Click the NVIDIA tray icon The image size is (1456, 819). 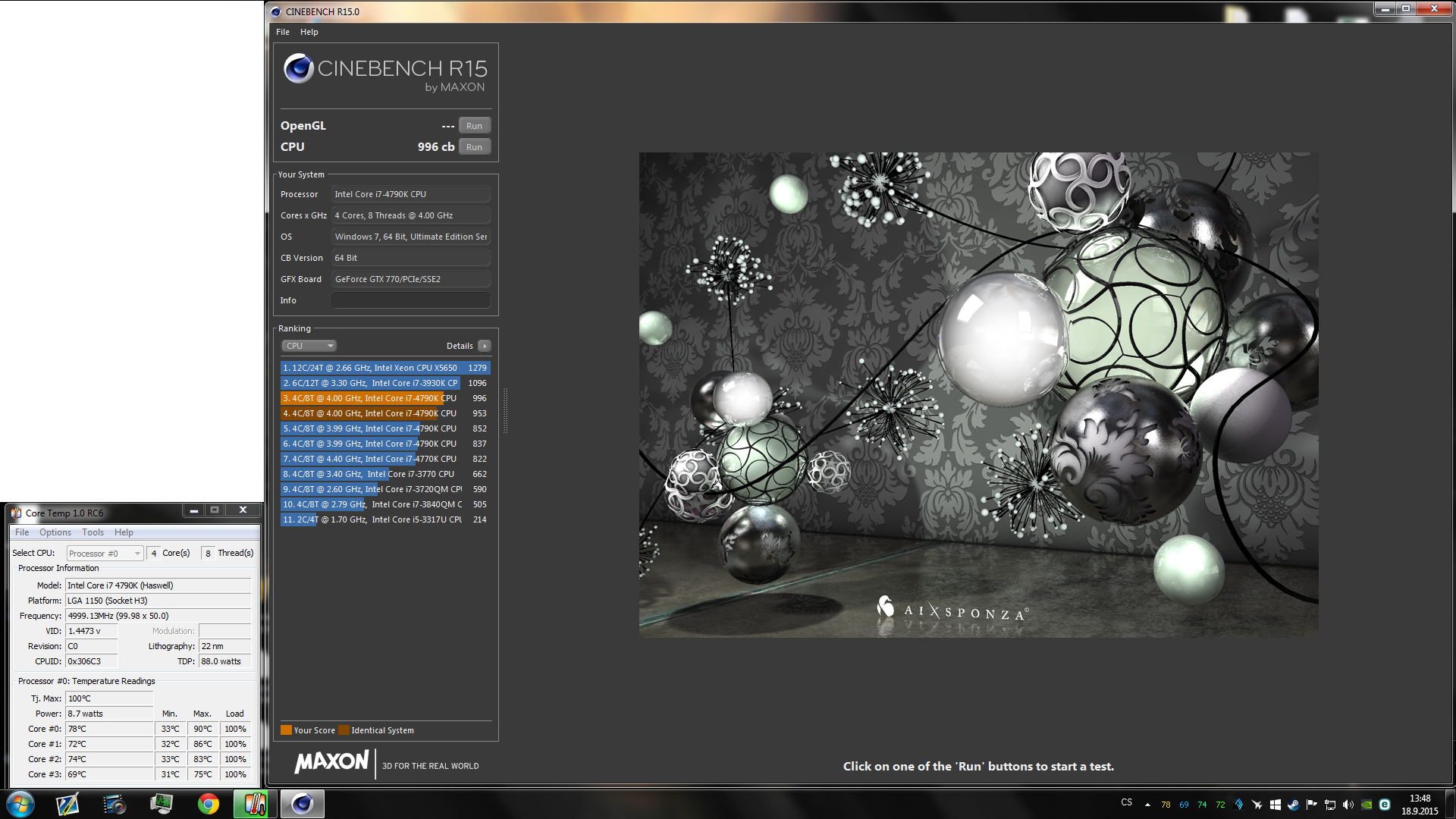coord(1367,805)
